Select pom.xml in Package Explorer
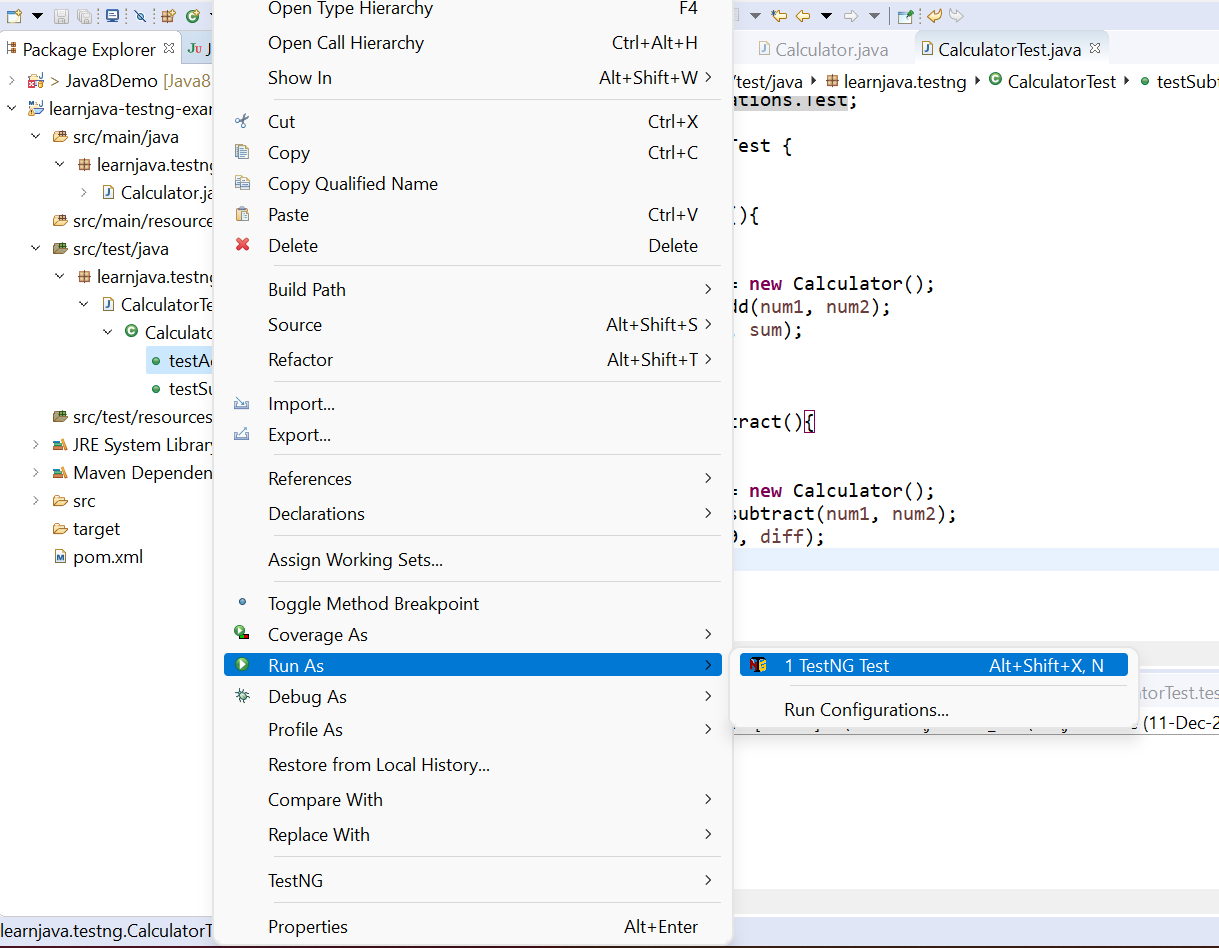This screenshot has width=1219, height=948. (107, 557)
